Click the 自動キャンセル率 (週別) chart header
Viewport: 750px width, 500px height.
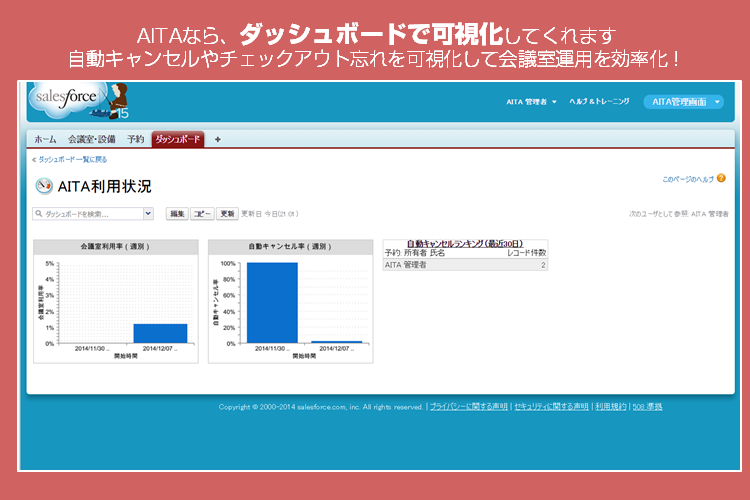[x=290, y=246]
